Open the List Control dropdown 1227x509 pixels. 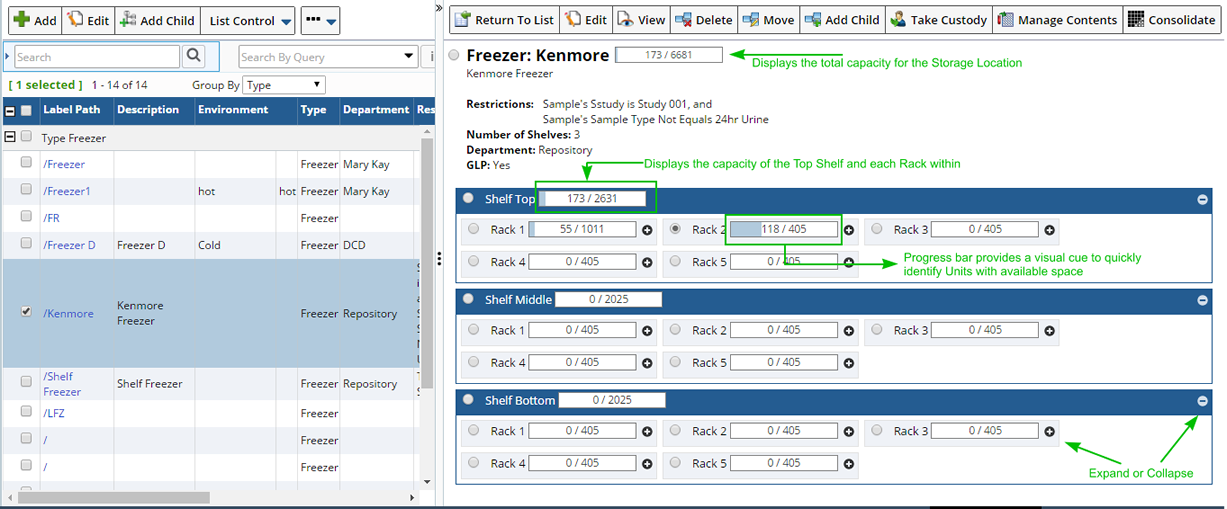coord(250,19)
